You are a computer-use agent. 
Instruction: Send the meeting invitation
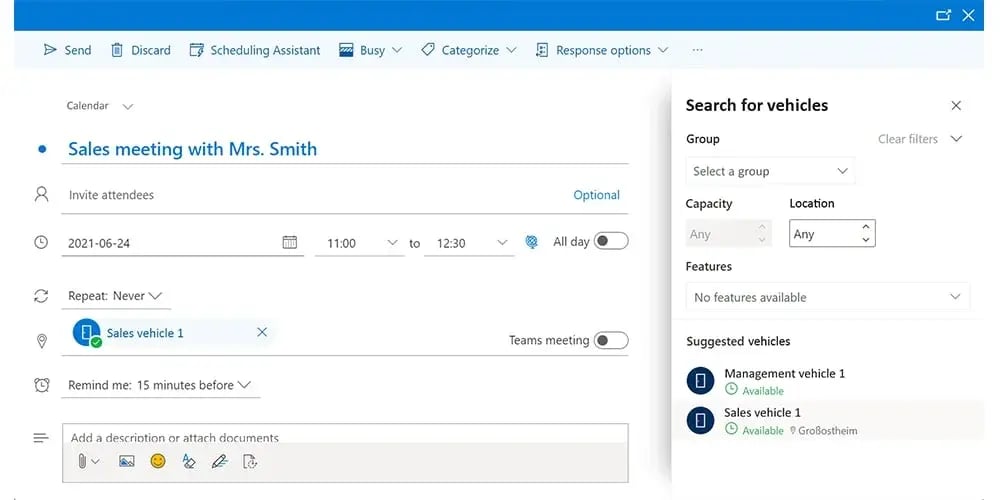coord(67,50)
